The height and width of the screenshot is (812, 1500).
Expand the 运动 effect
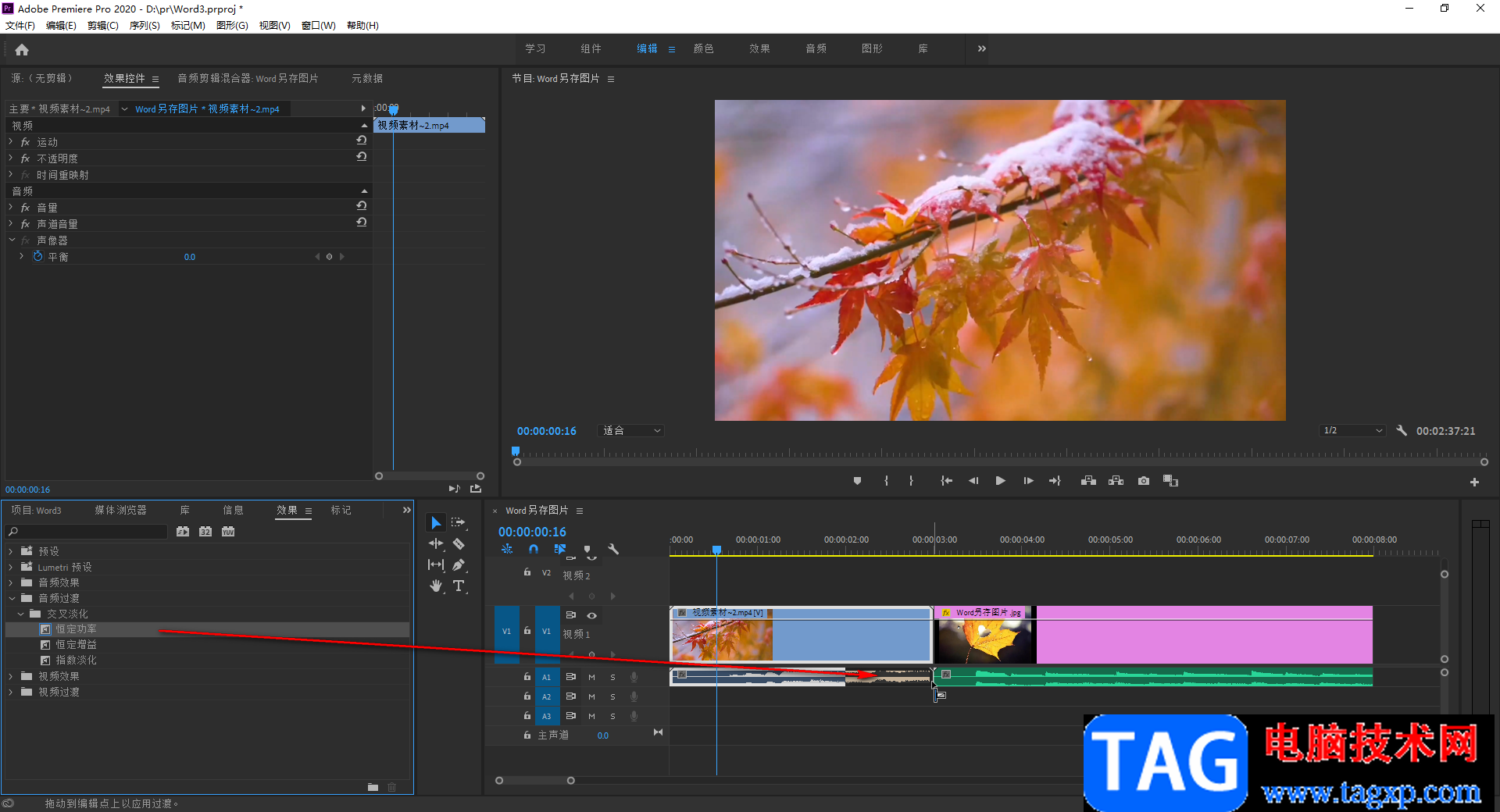11,141
